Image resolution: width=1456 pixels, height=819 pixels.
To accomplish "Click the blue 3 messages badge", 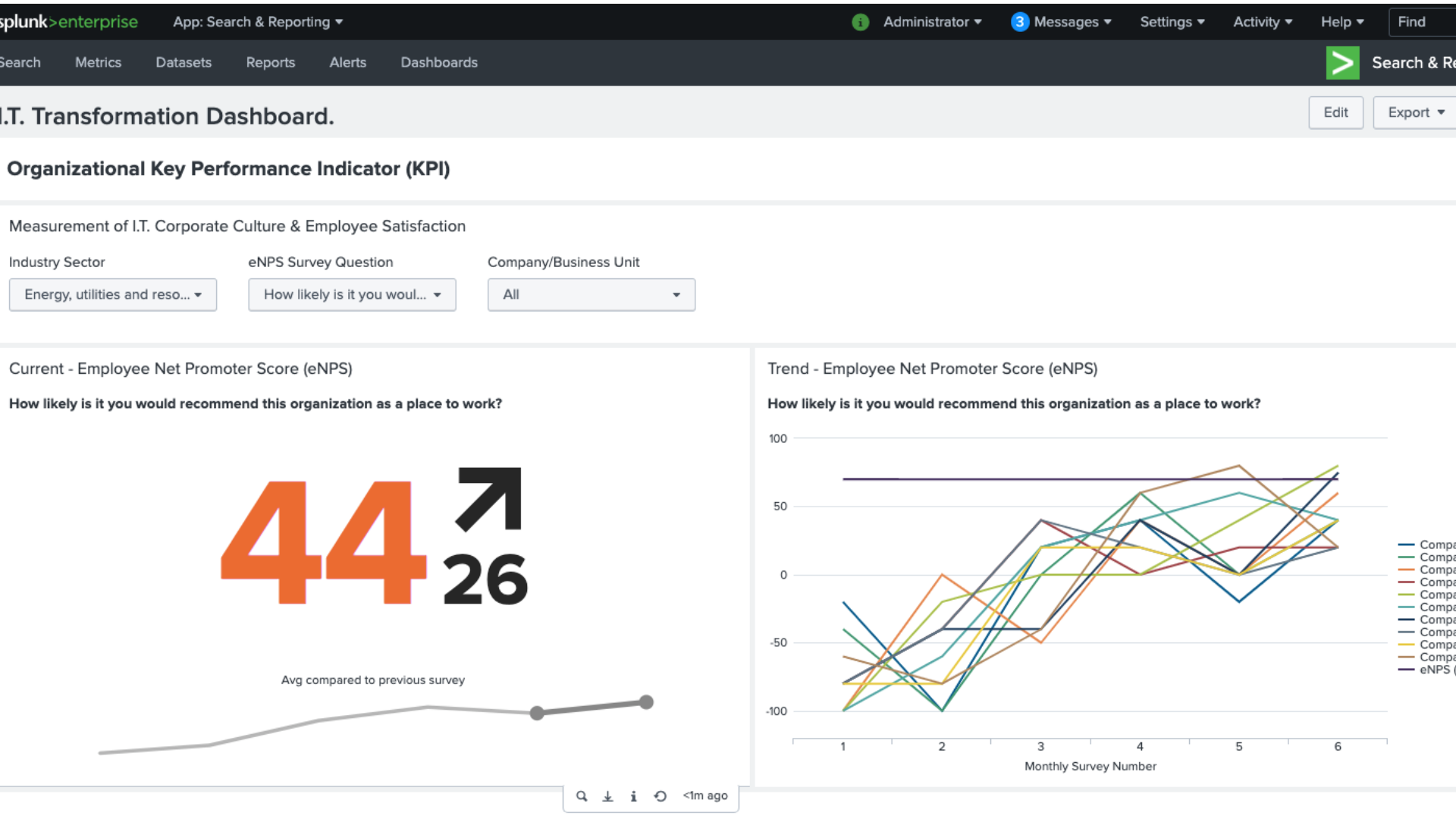I will [1020, 22].
